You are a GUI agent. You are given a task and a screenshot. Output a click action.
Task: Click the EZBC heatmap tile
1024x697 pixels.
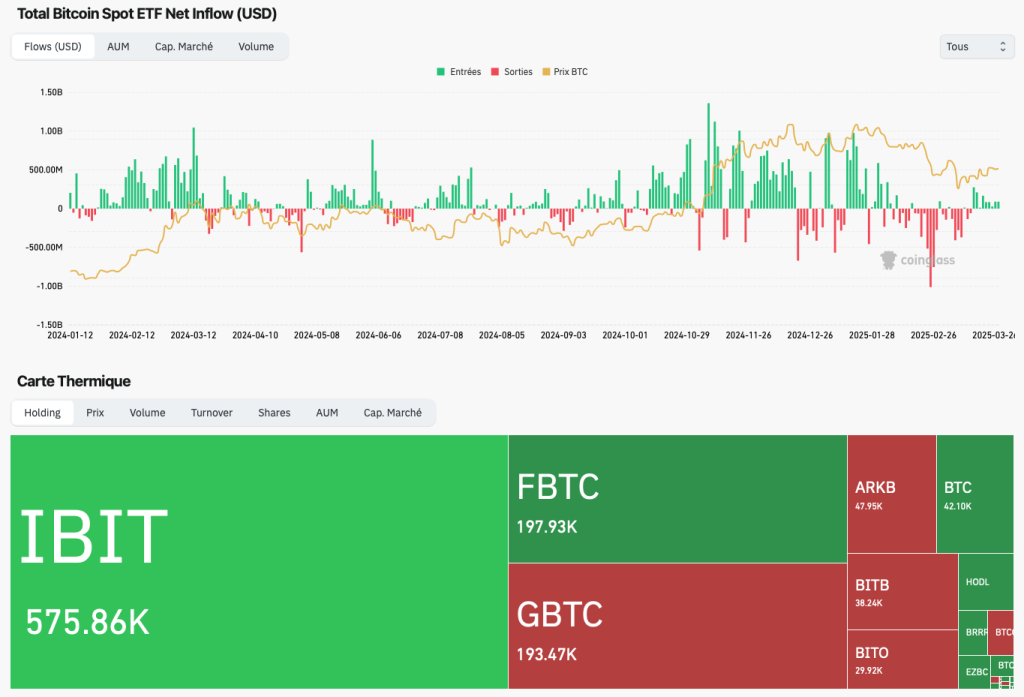pyautogui.click(x=974, y=672)
